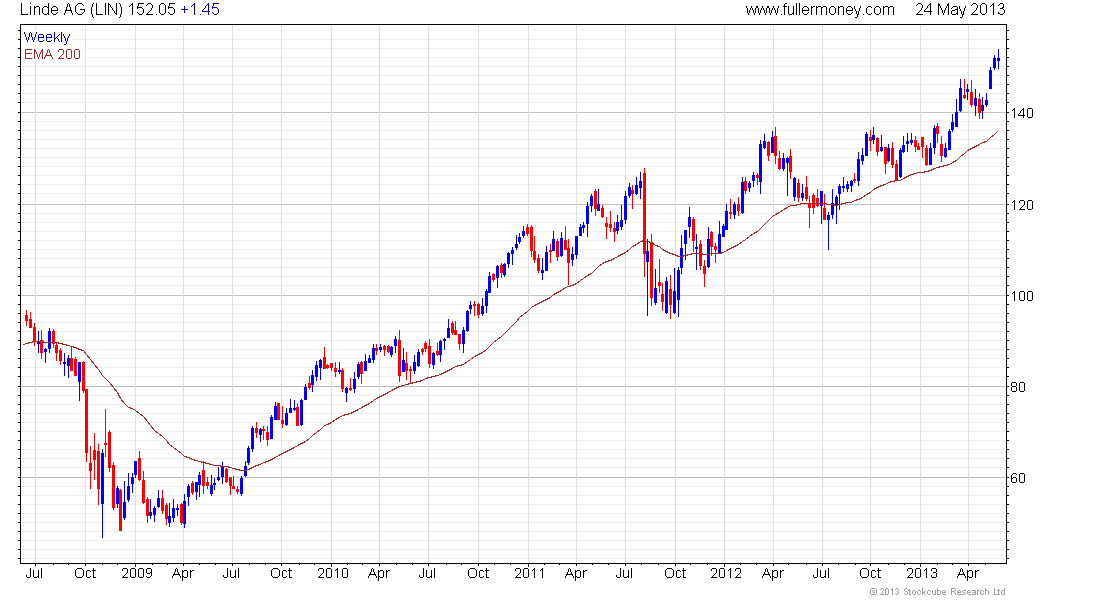This screenshot has height=600, width=1100.
Task: Click the x-axis year label '2009'
Action: (x=137, y=573)
